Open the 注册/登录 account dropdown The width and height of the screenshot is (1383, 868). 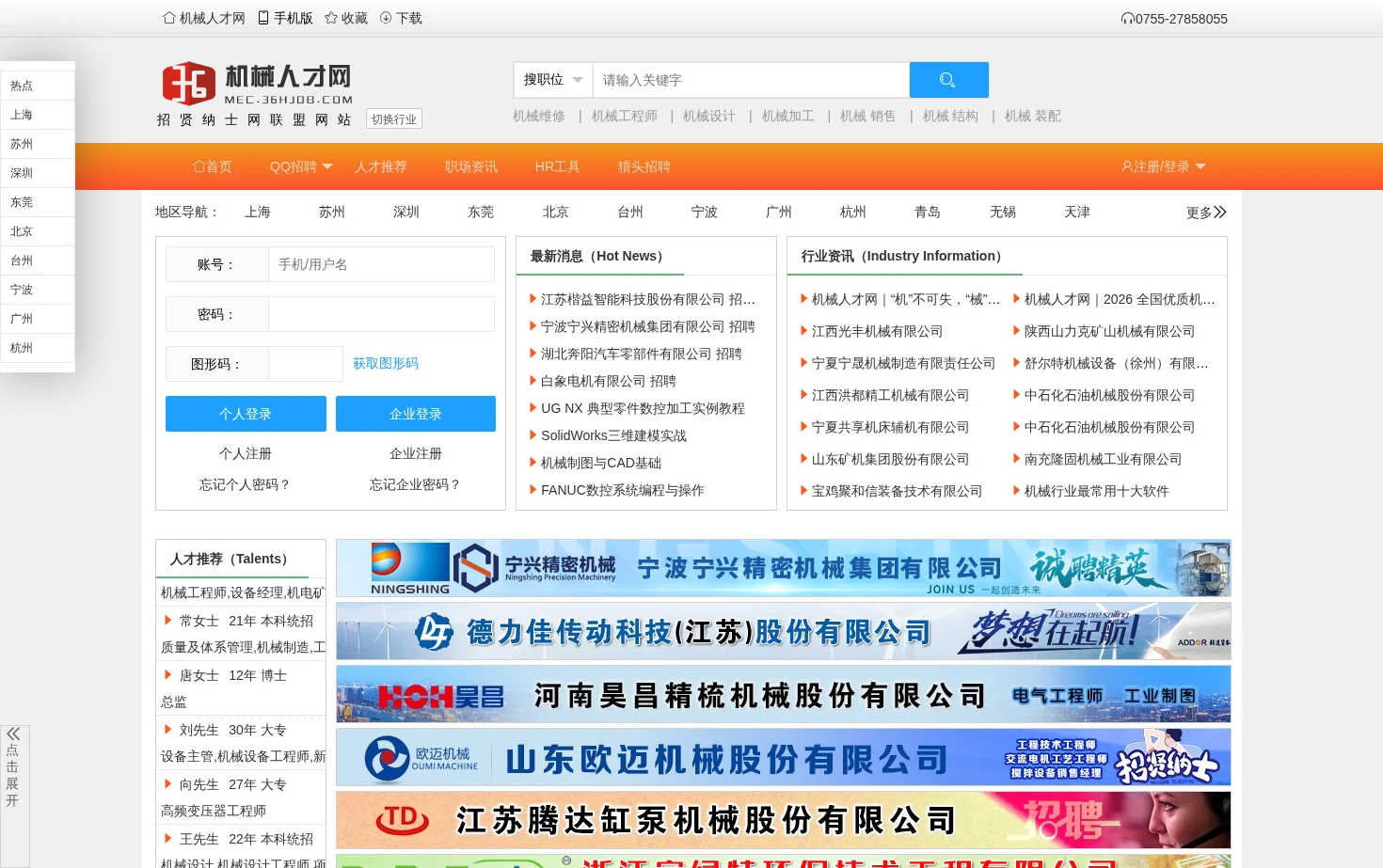pyautogui.click(x=1164, y=166)
